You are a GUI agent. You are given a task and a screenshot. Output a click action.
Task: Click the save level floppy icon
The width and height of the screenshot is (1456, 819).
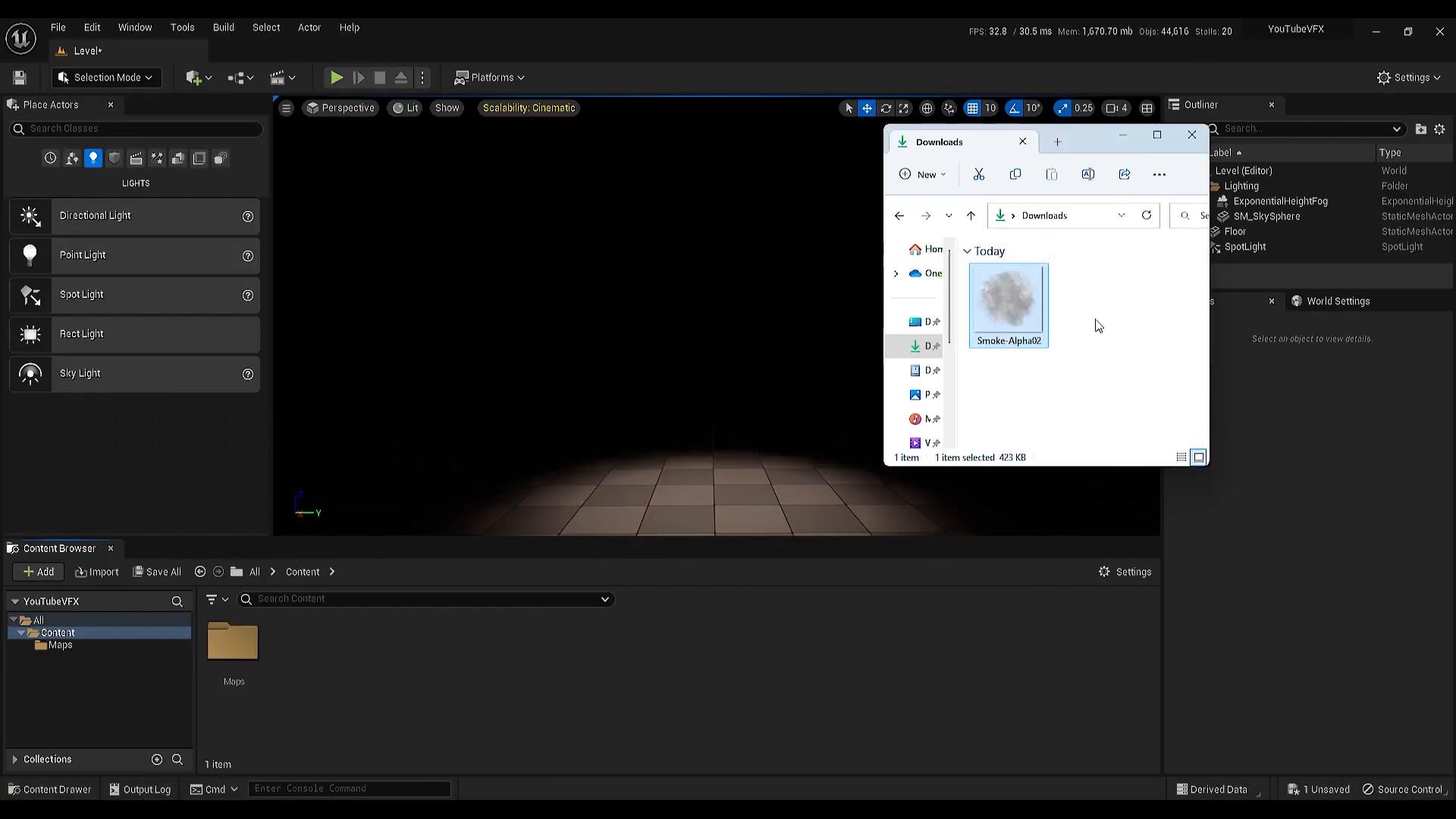coord(20,77)
